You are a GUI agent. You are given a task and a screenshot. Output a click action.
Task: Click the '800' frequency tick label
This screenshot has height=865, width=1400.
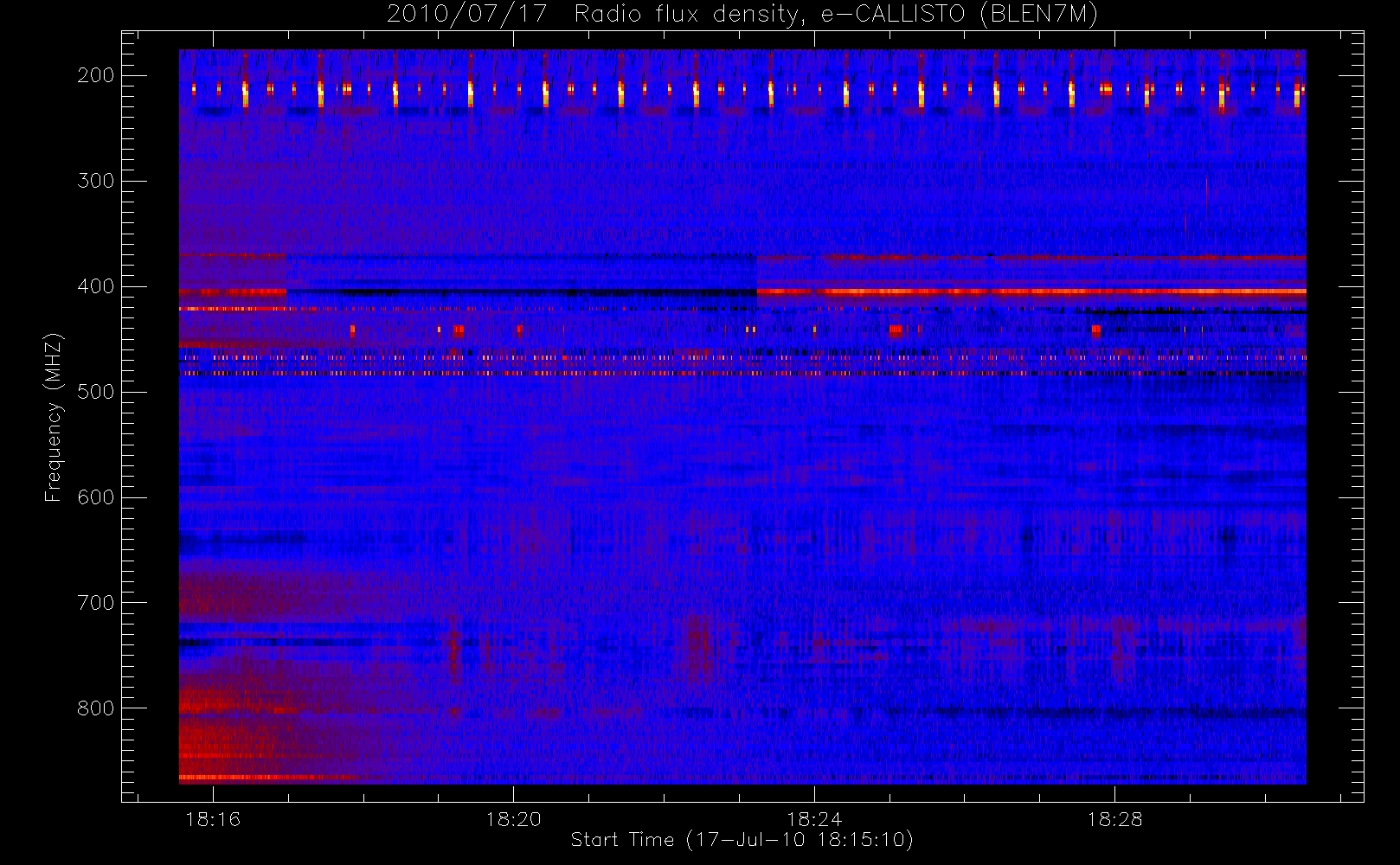[x=95, y=708]
